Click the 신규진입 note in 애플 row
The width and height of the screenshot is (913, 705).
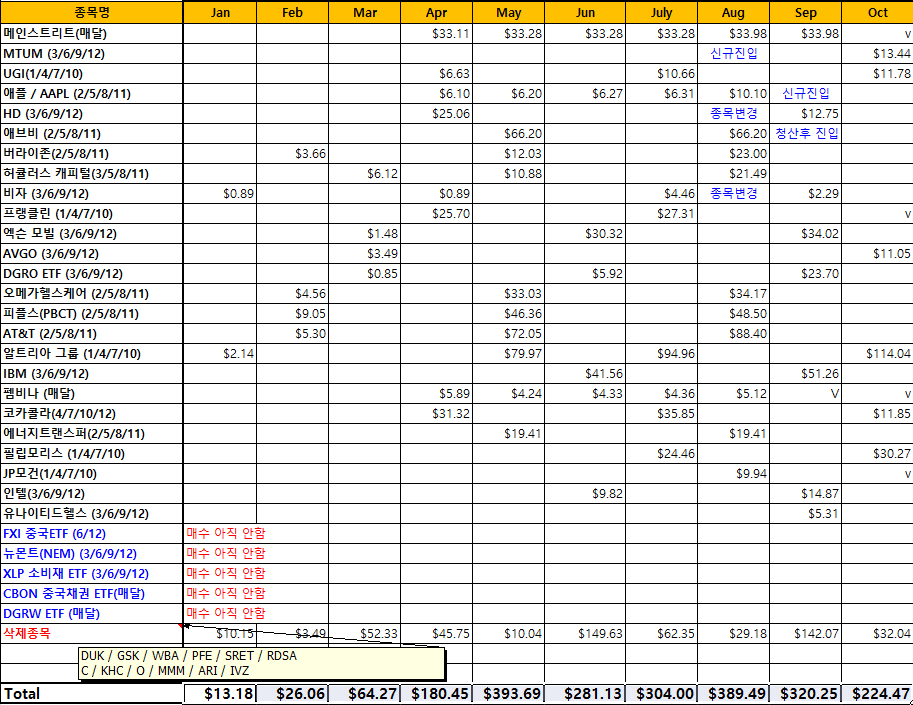[x=806, y=93]
